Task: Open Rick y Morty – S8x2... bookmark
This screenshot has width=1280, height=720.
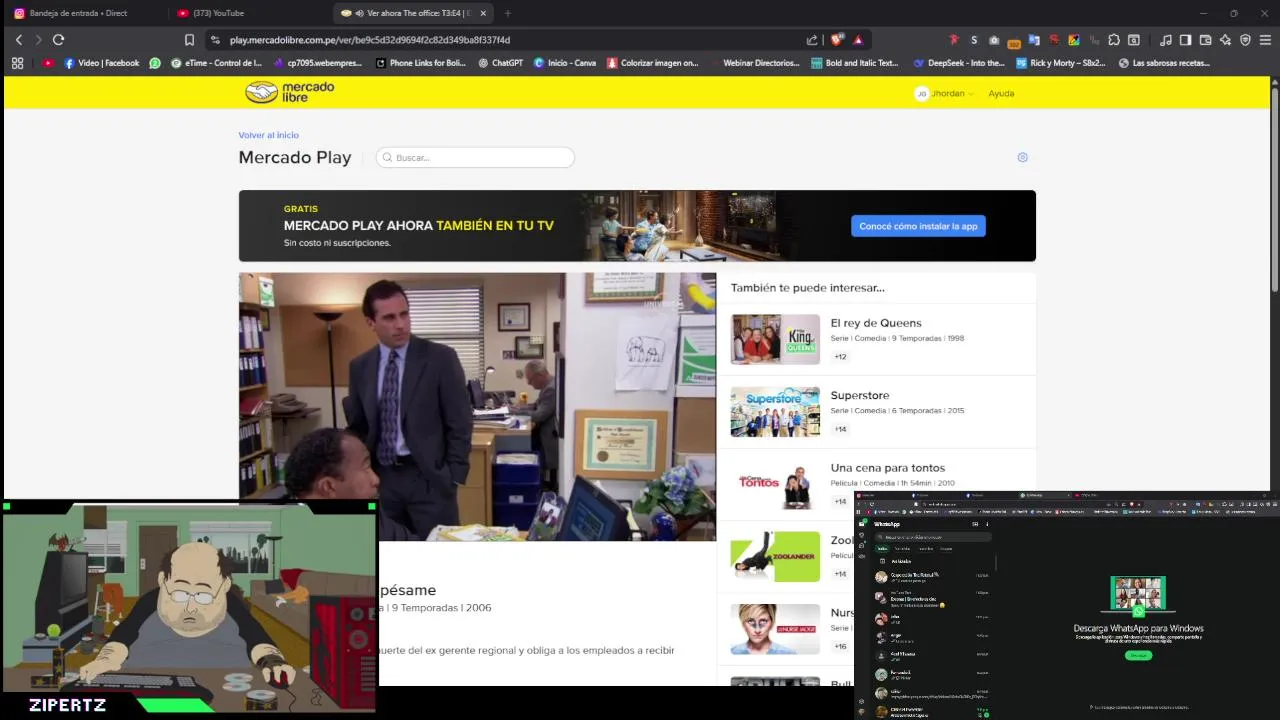Action: (1060, 63)
